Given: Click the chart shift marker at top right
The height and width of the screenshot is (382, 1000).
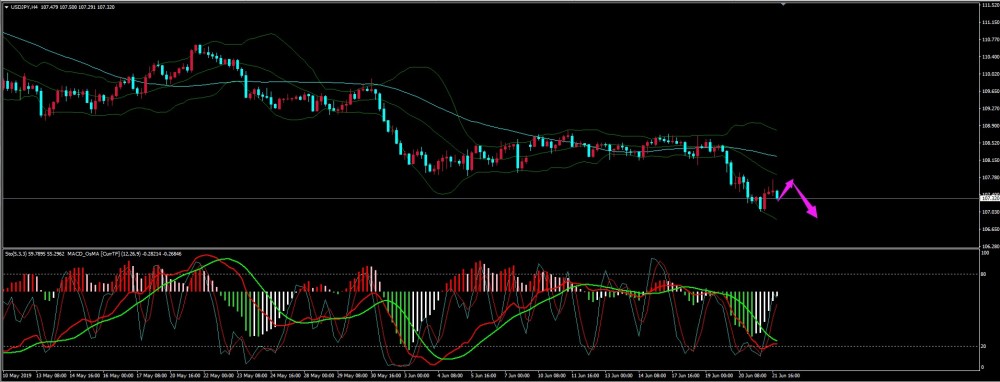Looking at the screenshot, I should point(783,4).
